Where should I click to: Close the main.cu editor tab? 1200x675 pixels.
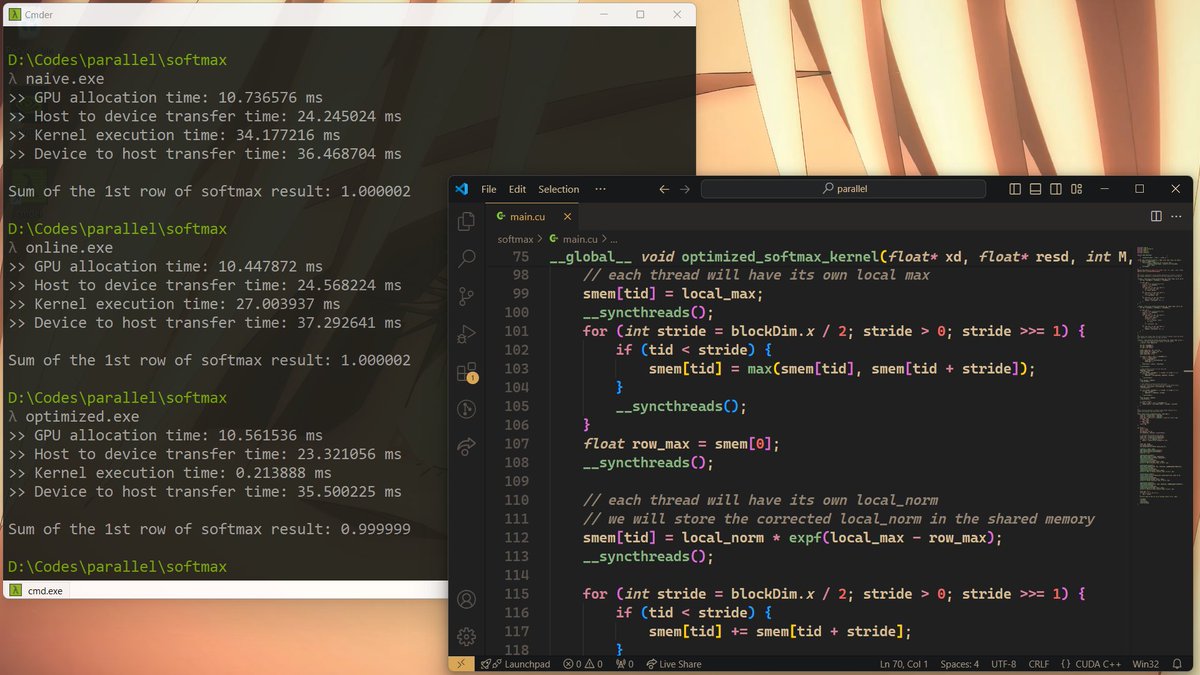567,216
